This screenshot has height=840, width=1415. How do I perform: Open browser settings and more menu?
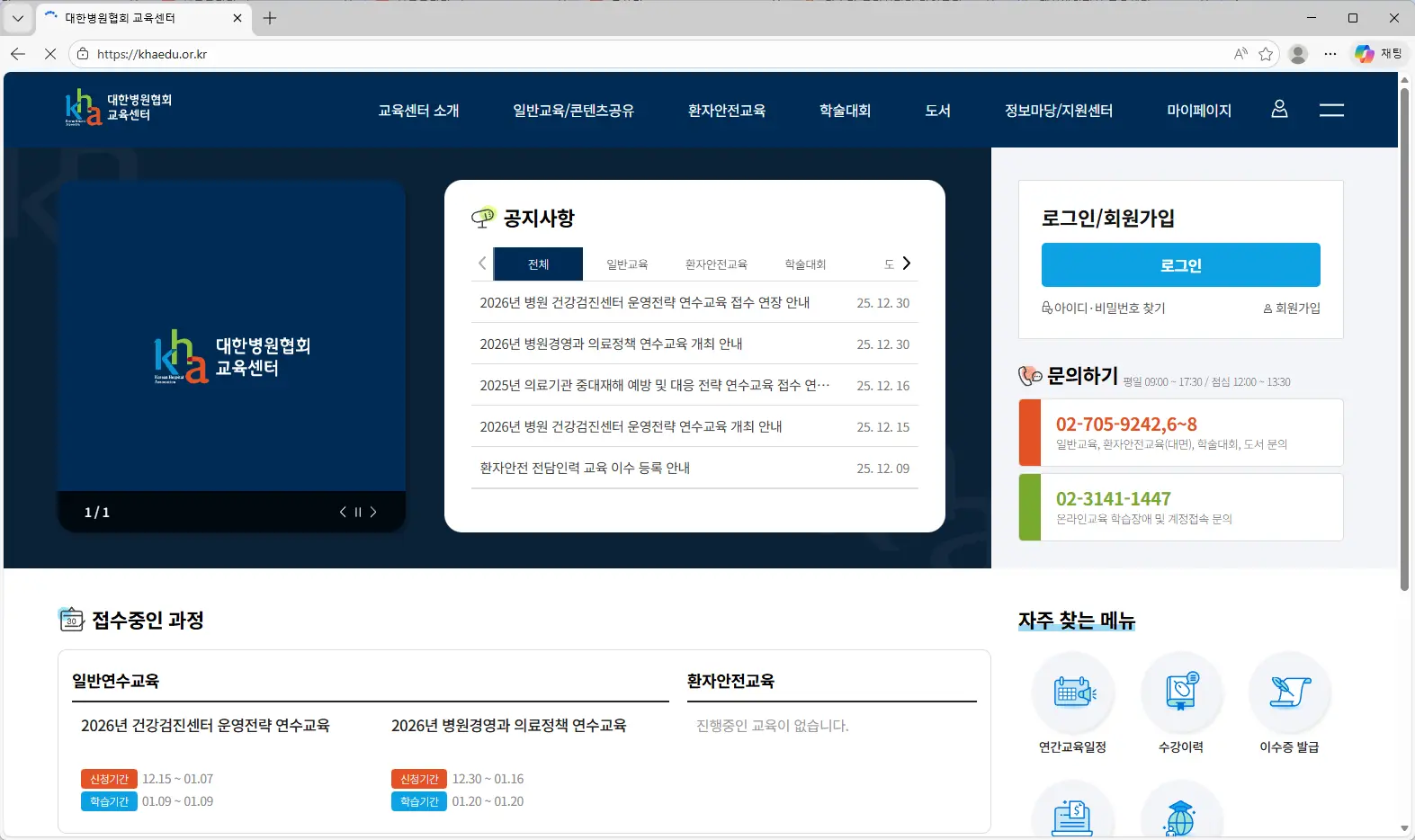[1330, 54]
